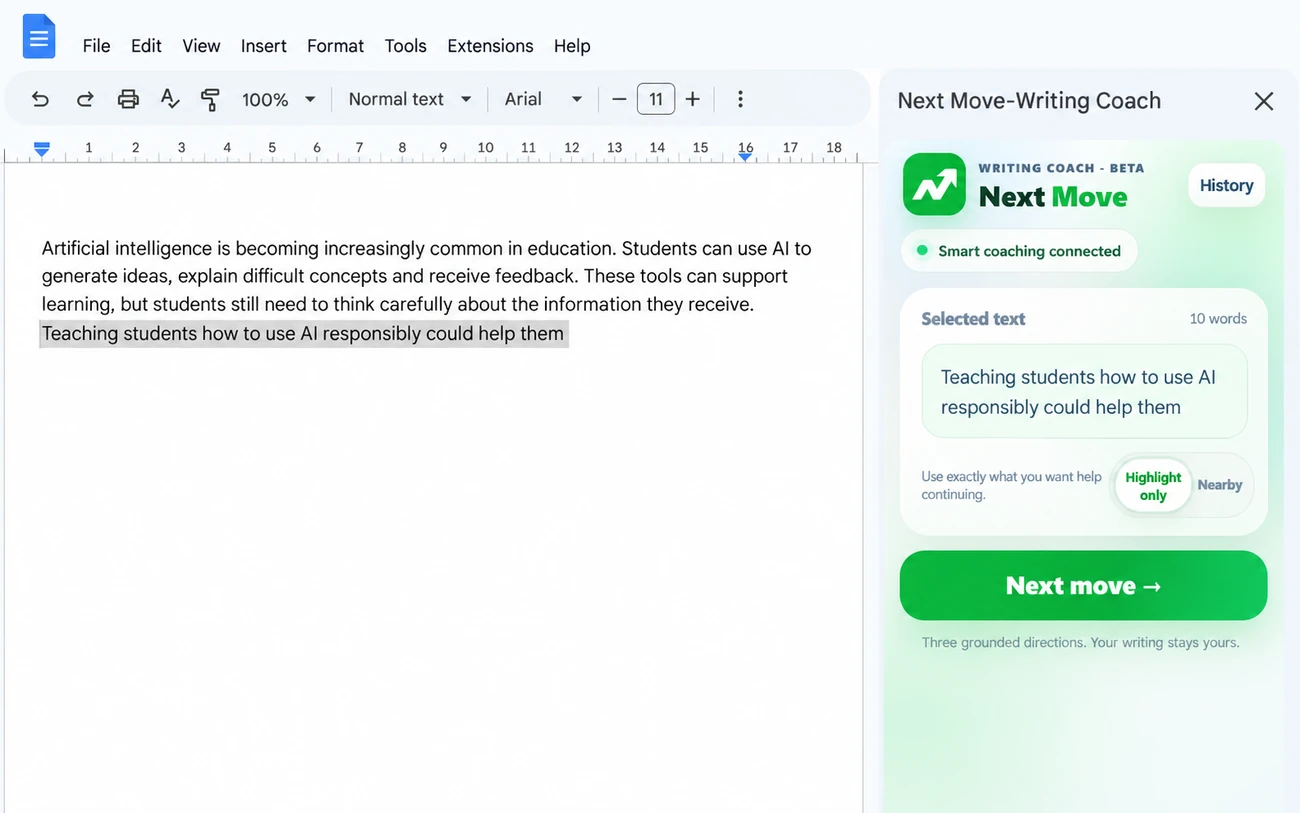This screenshot has width=1300, height=813.
Task: Click the font size field showing 11
Action: 656,99
